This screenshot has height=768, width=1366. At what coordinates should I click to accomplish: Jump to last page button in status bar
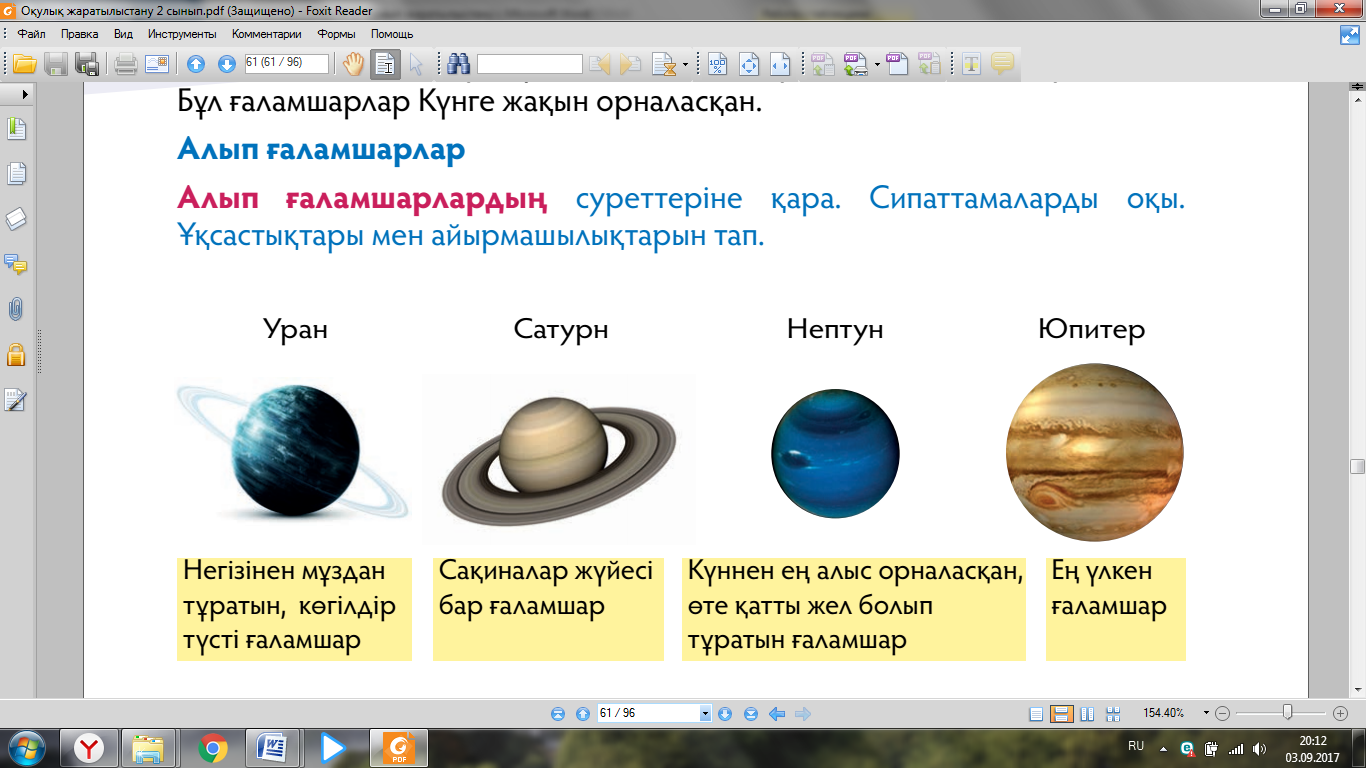pos(749,714)
